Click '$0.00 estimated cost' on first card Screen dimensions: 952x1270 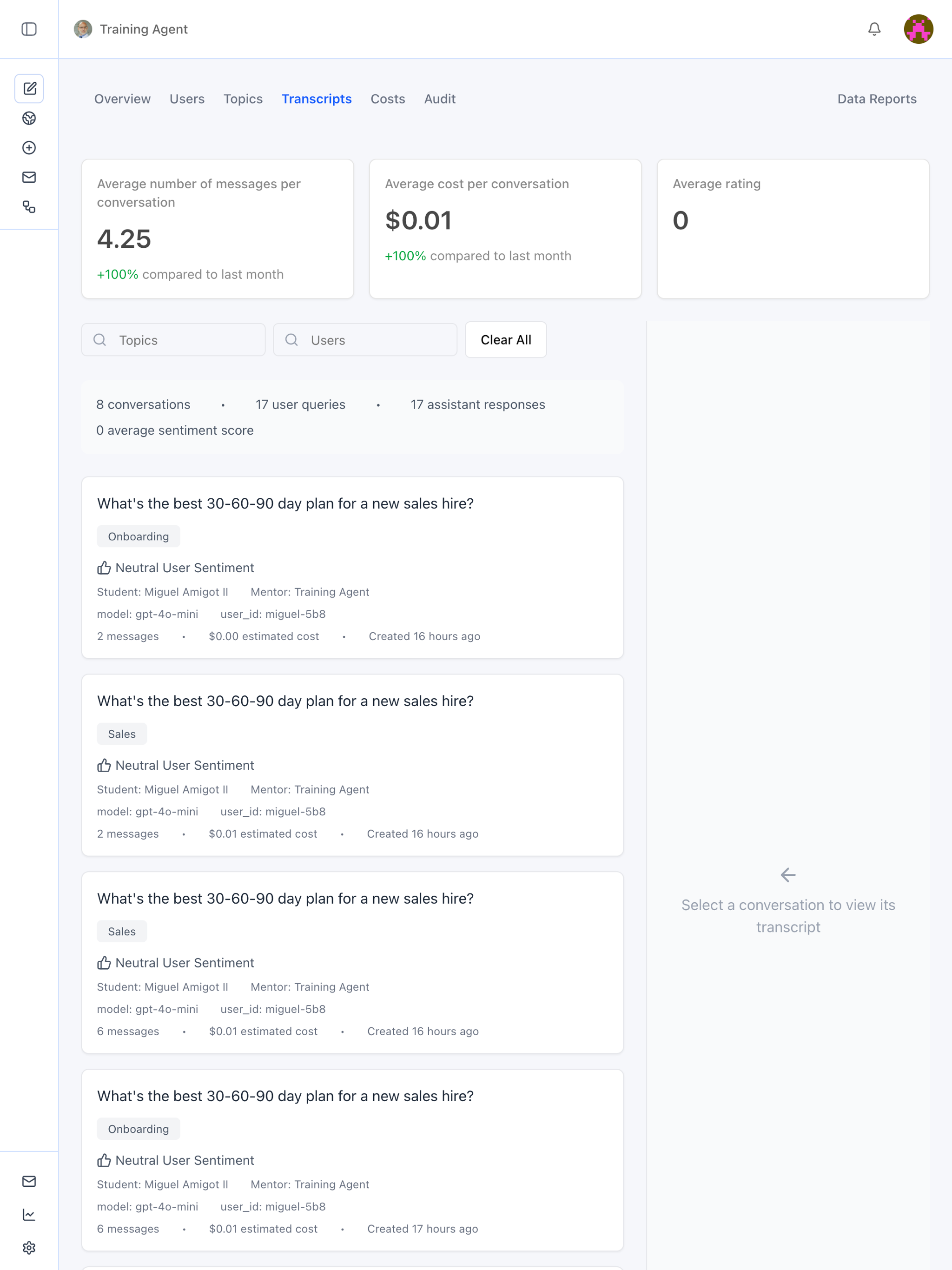264,636
